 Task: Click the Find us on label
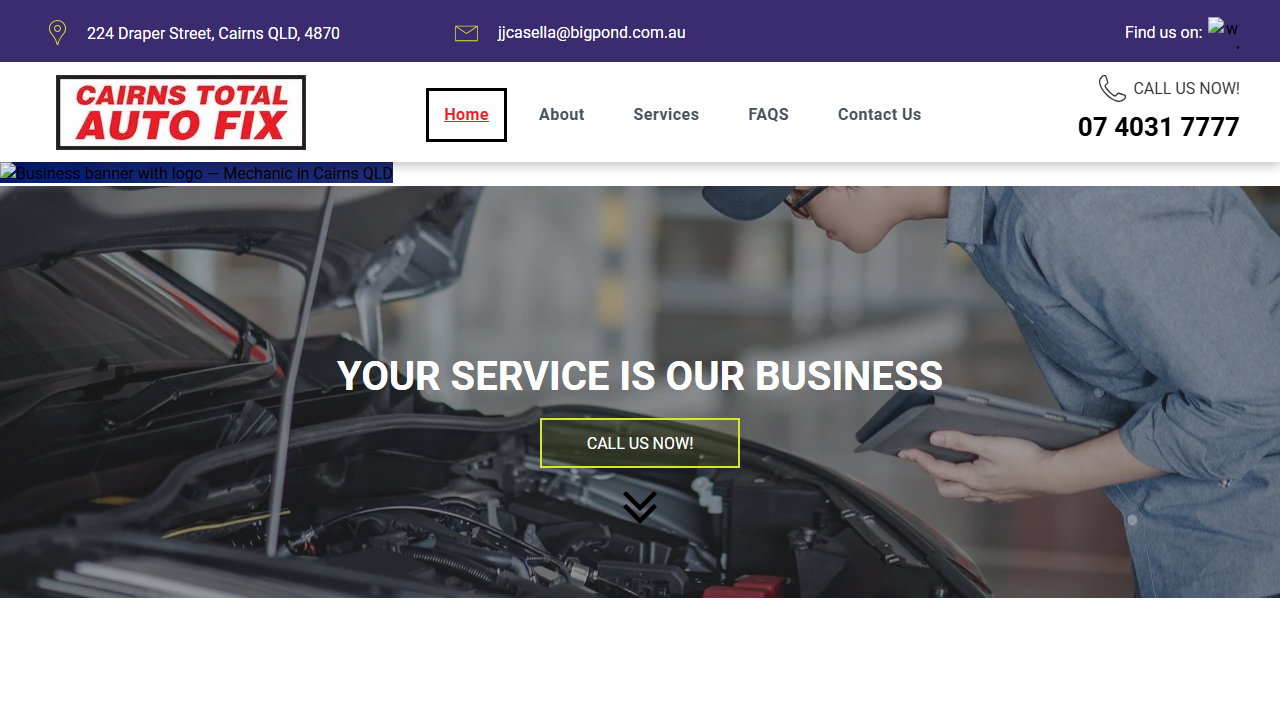point(1163,33)
